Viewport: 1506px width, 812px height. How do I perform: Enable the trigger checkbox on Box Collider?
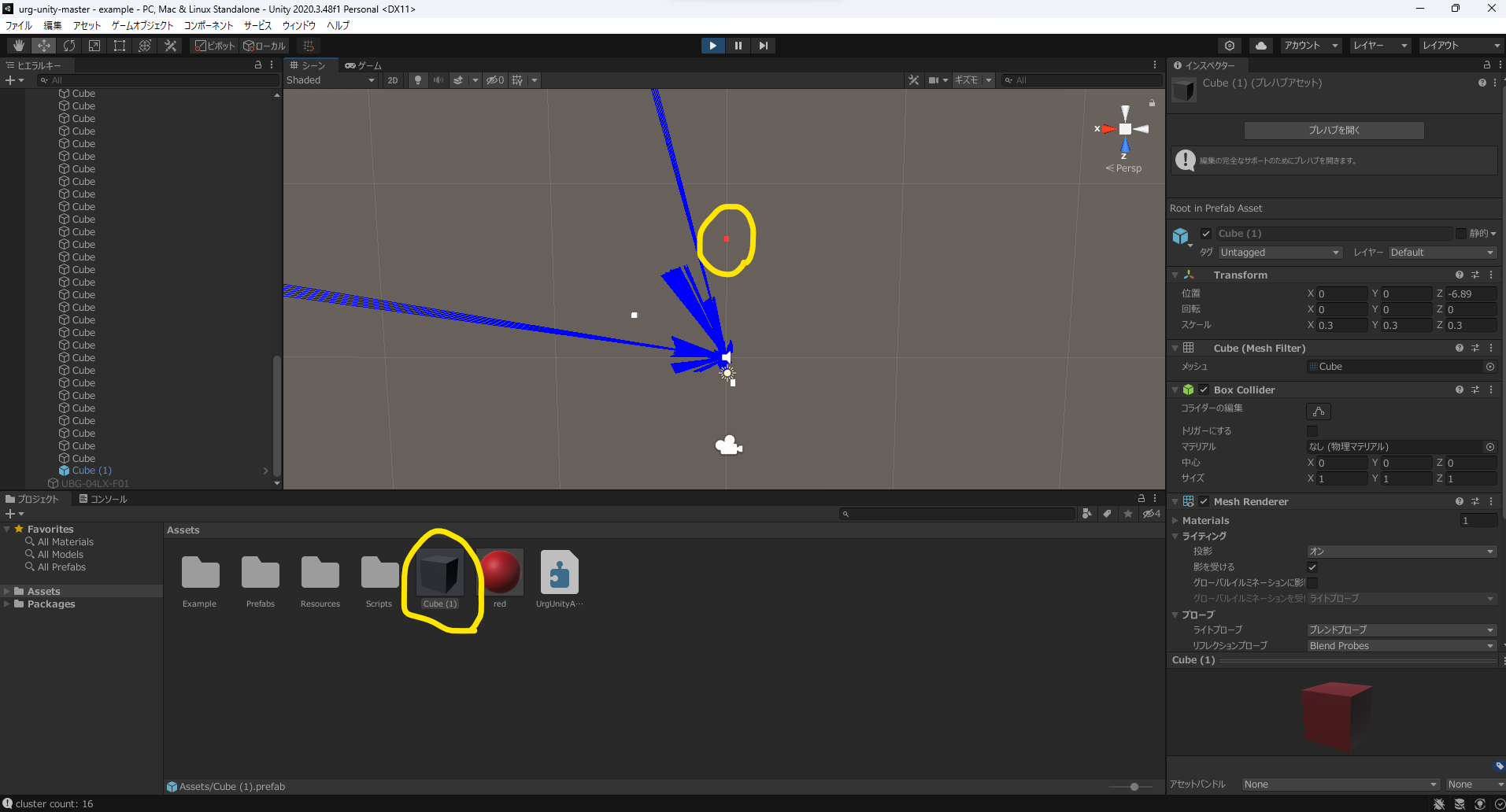click(1312, 430)
